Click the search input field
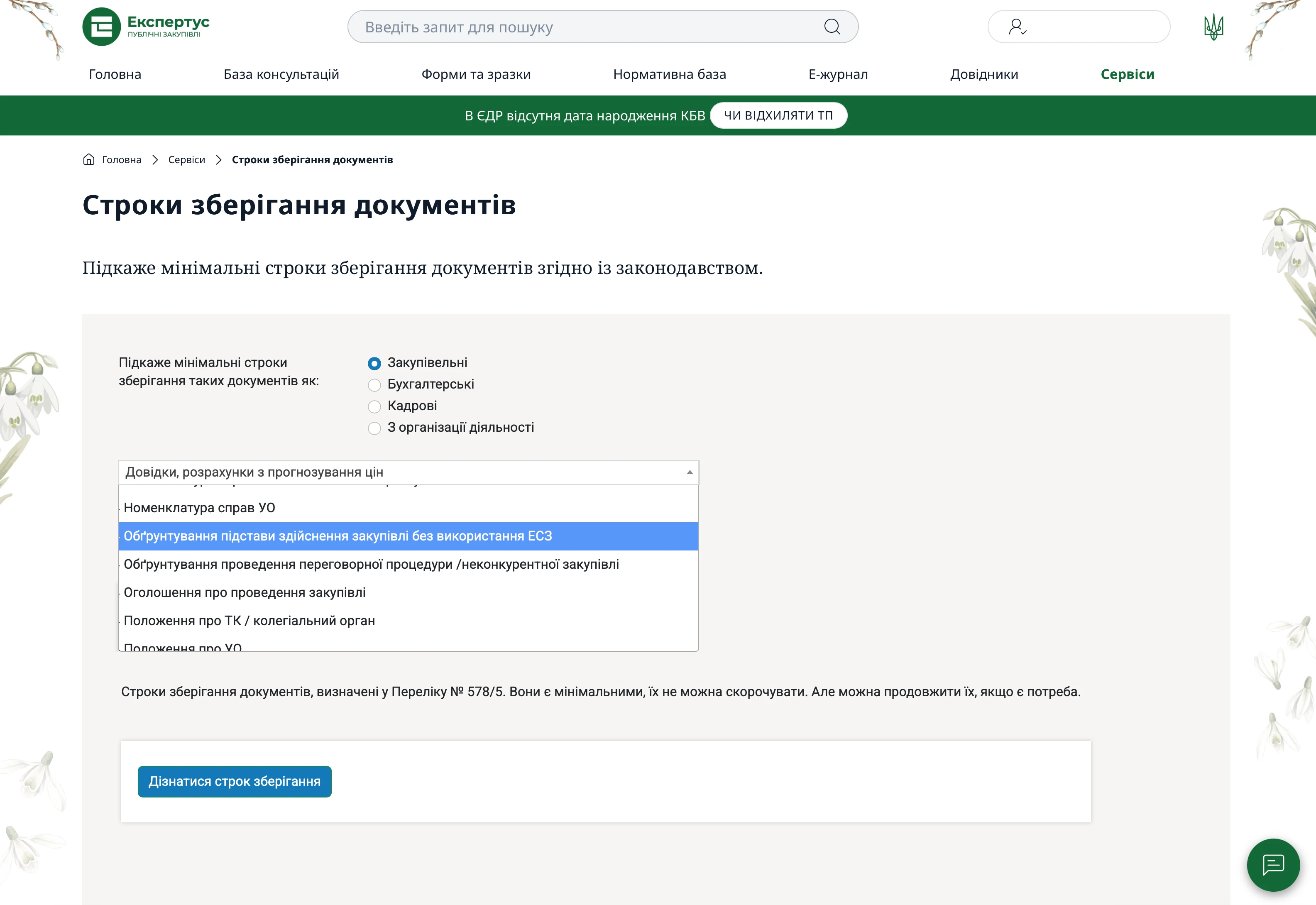Screen dimensions: 1316x905 567,26
